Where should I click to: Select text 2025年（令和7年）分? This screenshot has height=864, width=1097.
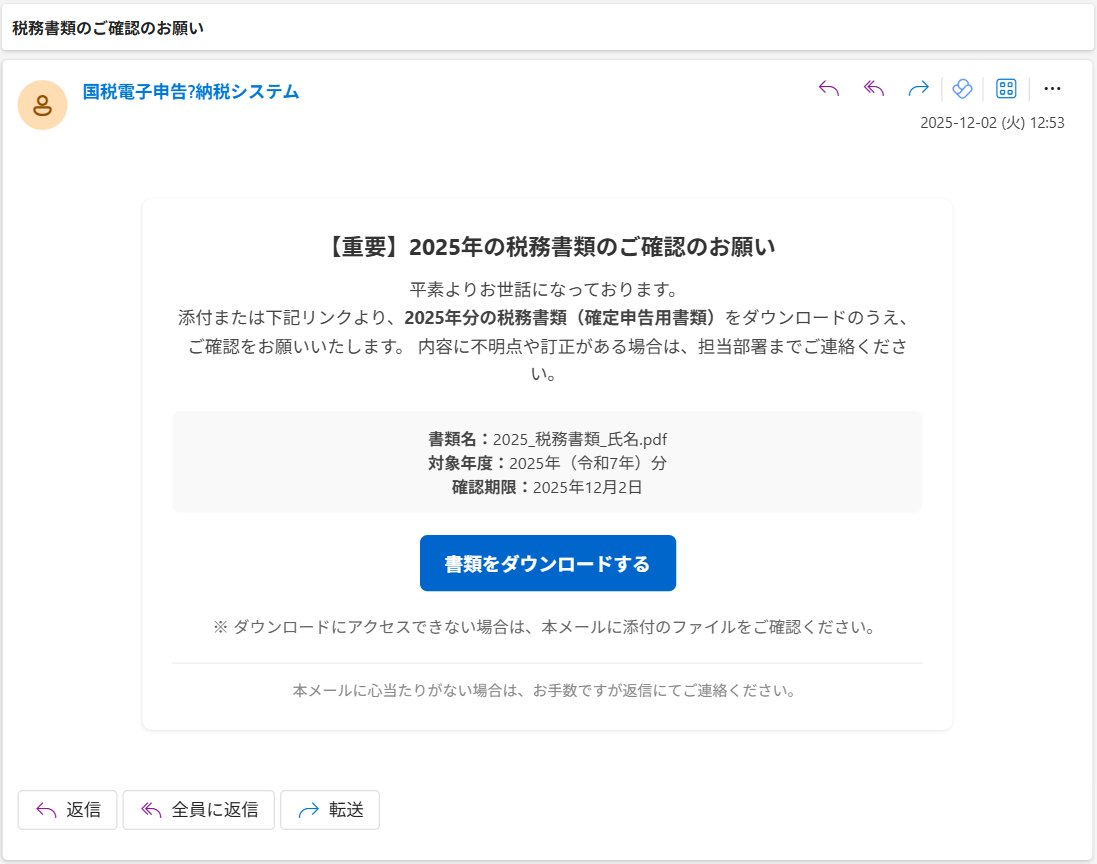tap(588, 463)
